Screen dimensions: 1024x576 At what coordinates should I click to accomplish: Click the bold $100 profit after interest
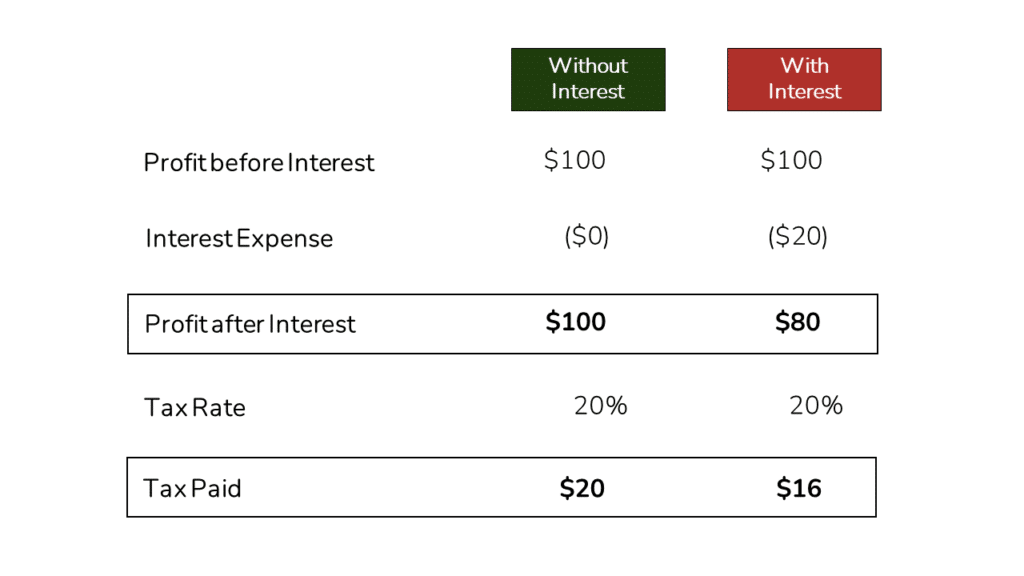tap(575, 322)
